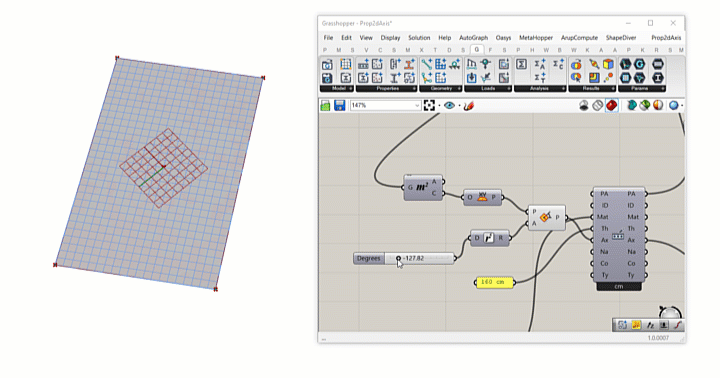This screenshot has width=720, height=378.
Task: Click the blue Save document floppy icon
Action: coord(339,106)
